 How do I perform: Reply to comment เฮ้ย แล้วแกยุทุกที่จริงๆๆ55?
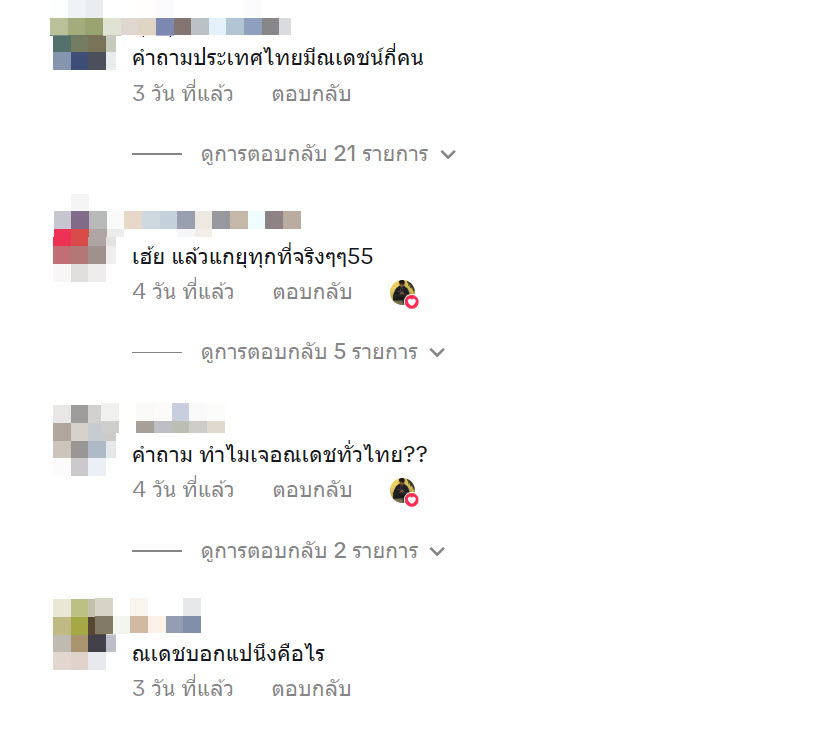(x=312, y=292)
